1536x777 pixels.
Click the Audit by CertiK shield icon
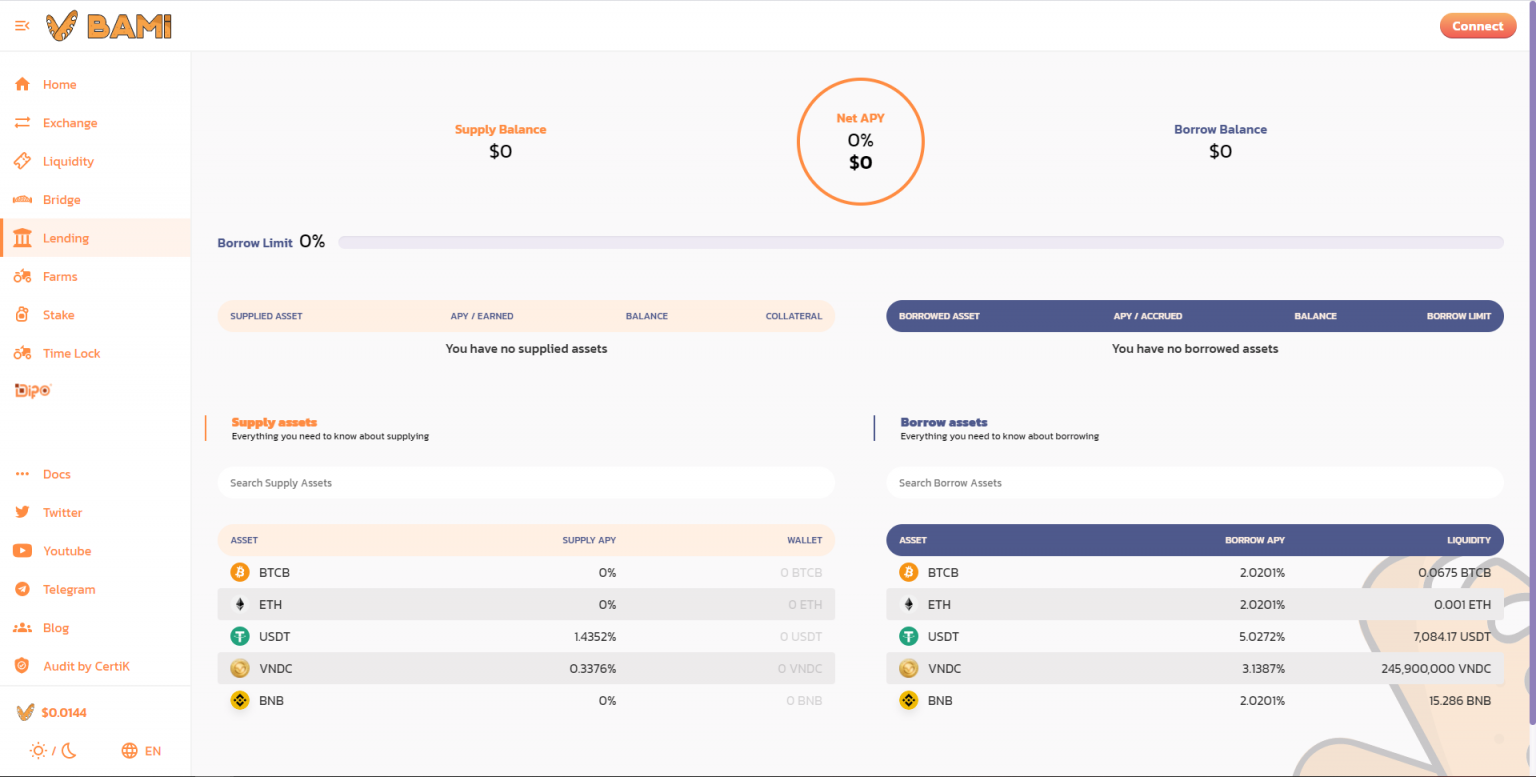pos(22,666)
